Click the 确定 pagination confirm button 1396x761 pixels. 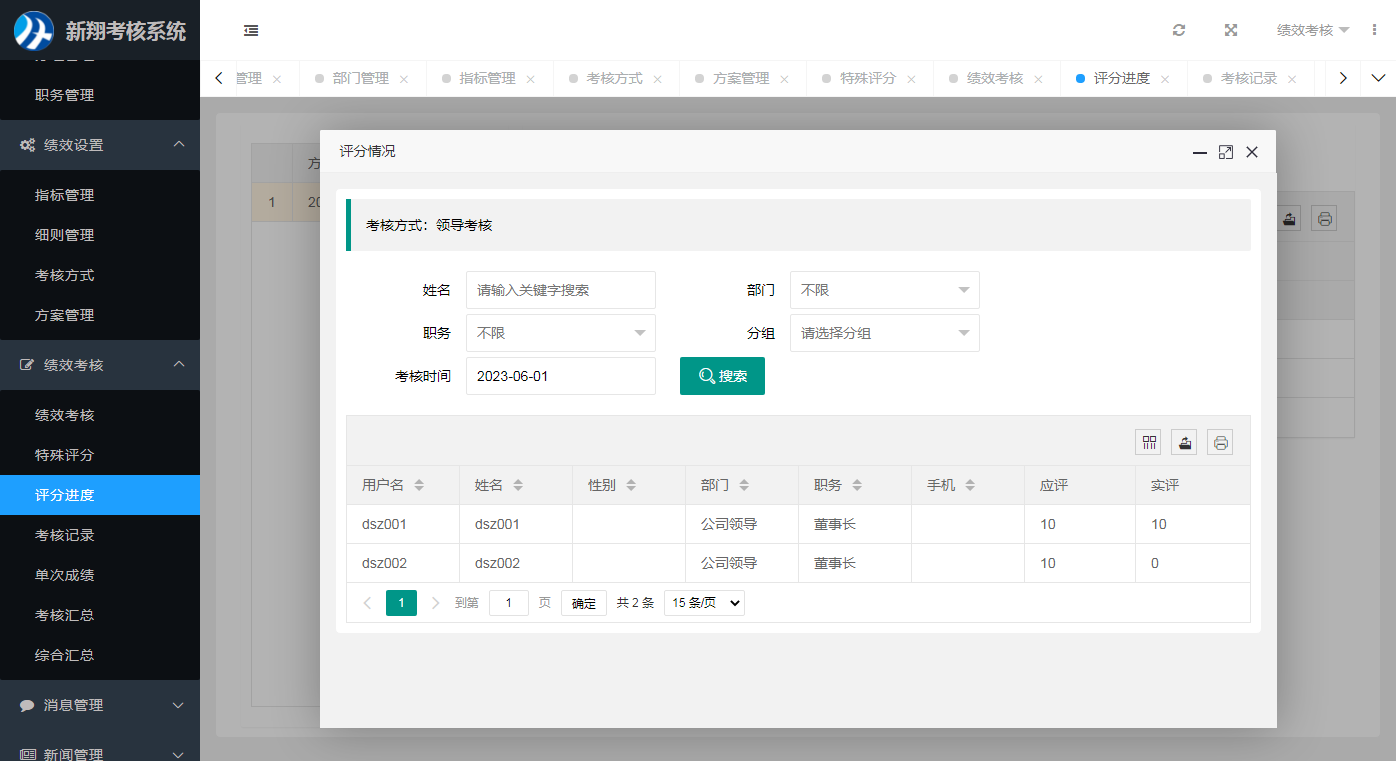click(584, 603)
